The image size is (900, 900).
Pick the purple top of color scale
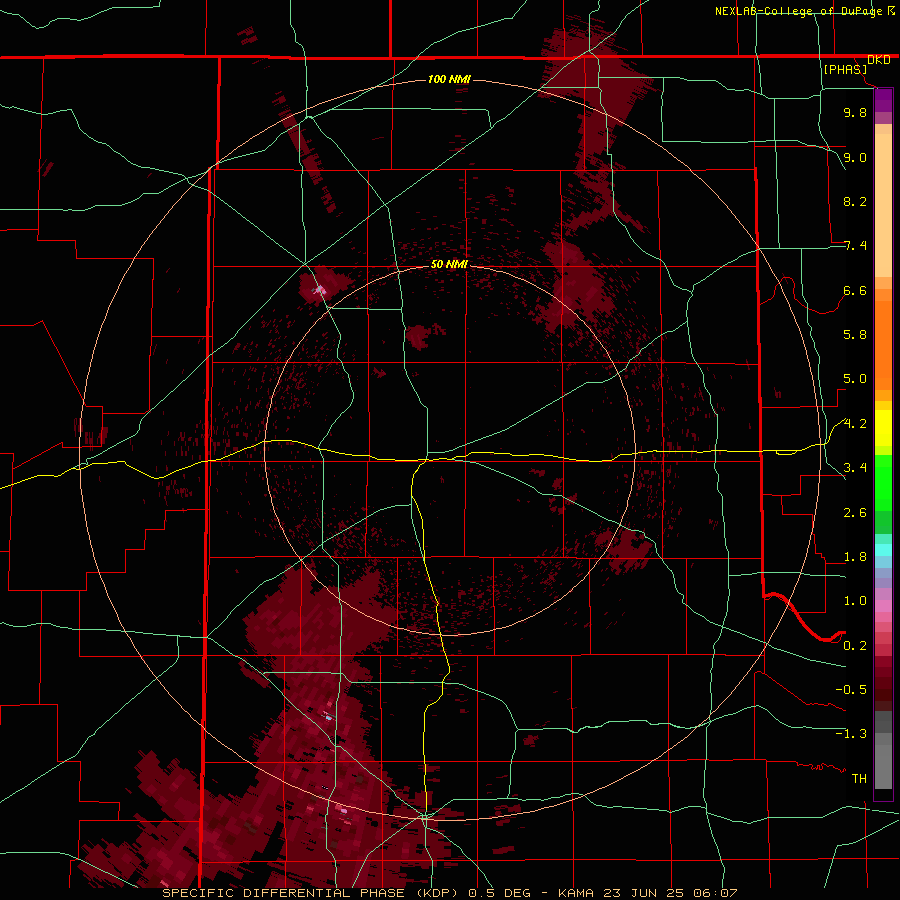[x=883, y=100]
